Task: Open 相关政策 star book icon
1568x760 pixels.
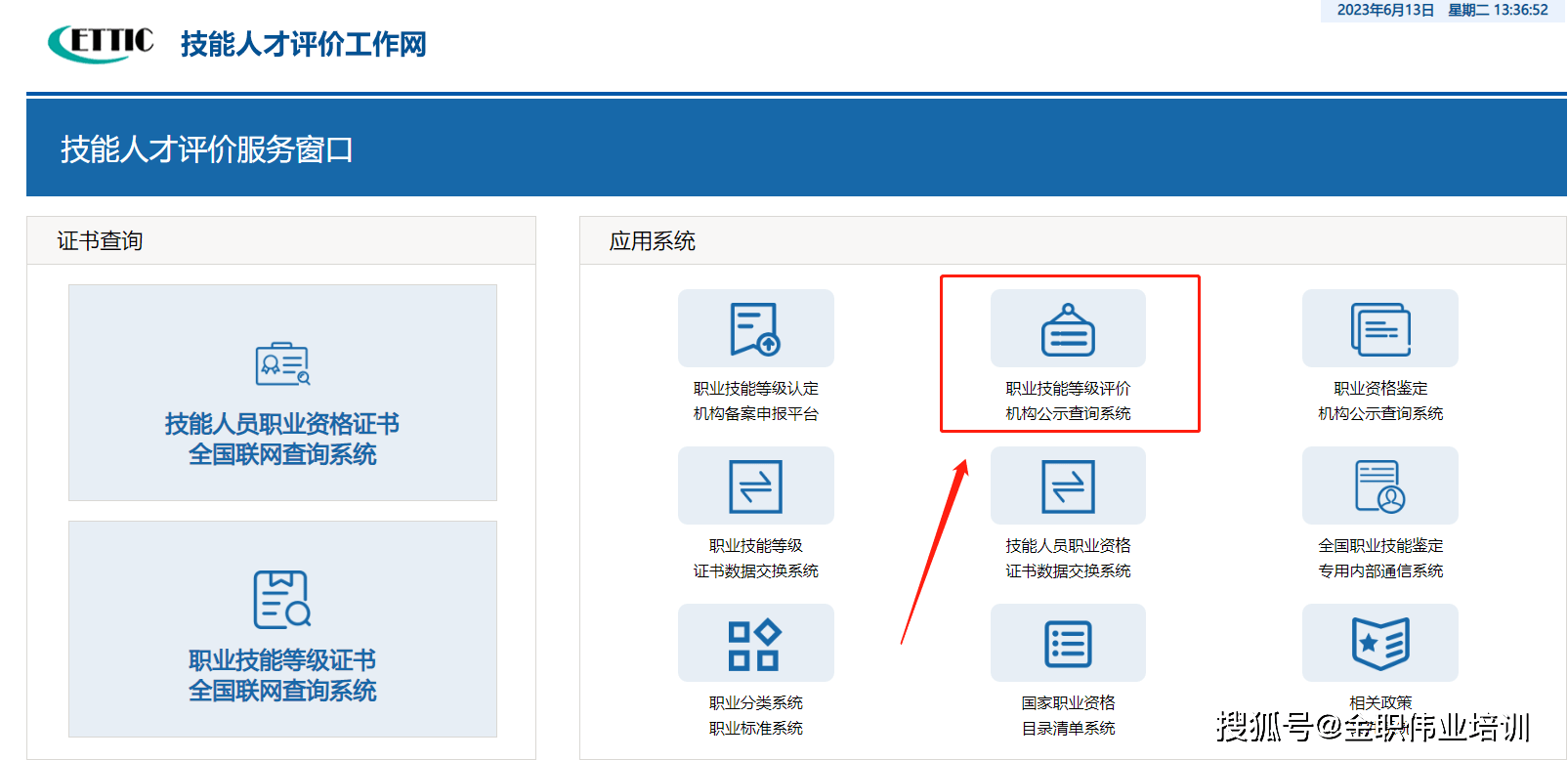Action: tap(1379, 644)
